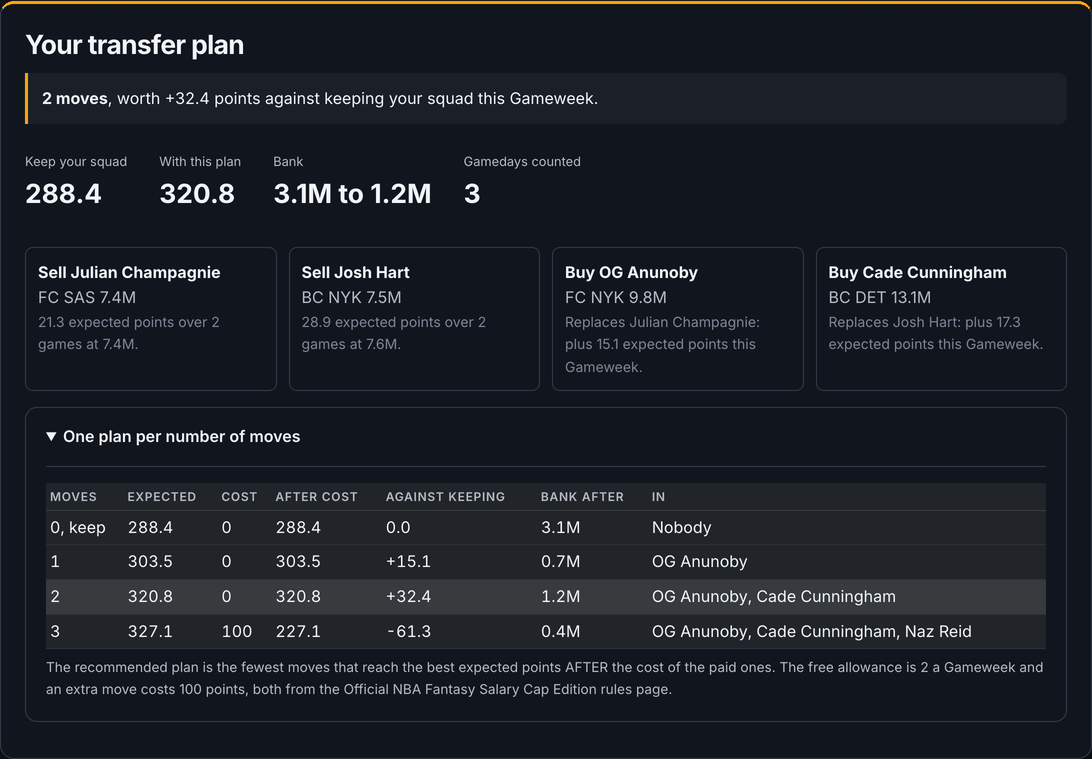This screenshot has width=1092, height=759.
Task: Click BC NYK 7.5M on Hart card
Action: pos(351,297)
